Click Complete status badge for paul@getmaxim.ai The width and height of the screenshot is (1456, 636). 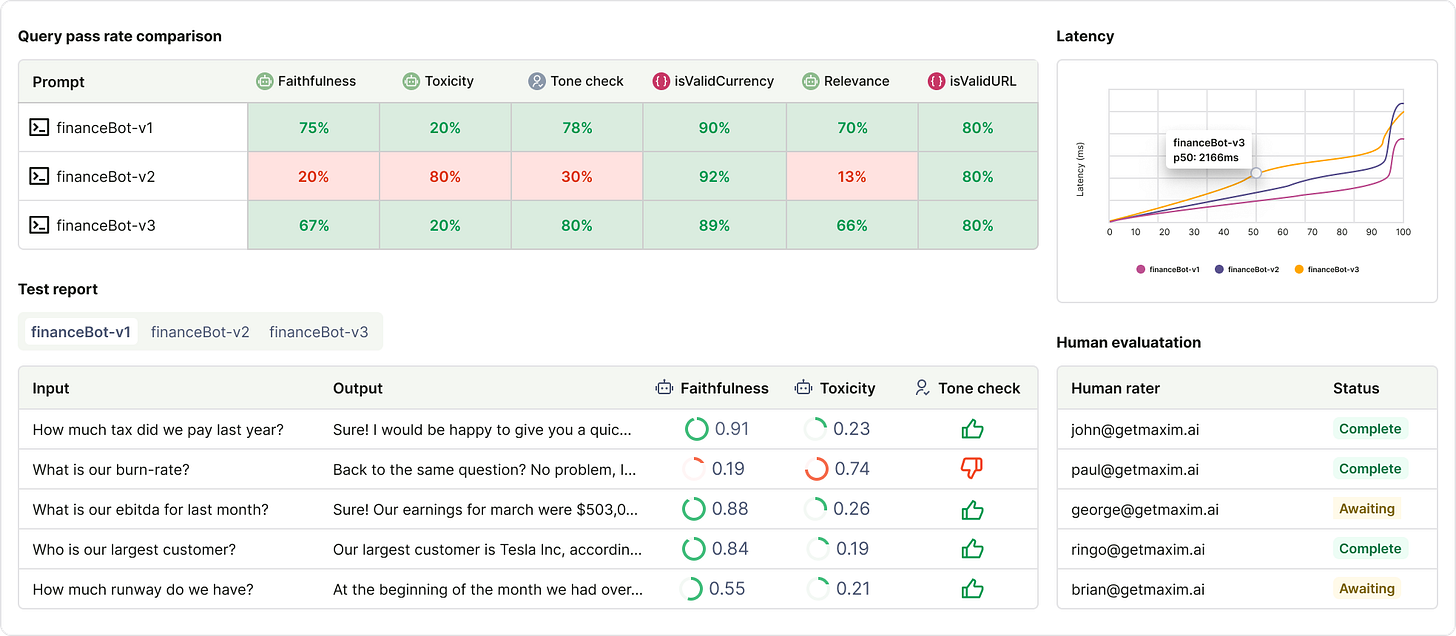[1370, 469]
